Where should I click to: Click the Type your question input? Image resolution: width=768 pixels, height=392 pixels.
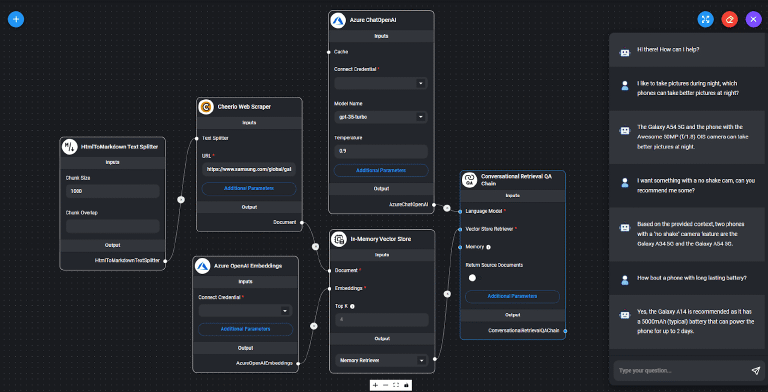pos(681,370)
